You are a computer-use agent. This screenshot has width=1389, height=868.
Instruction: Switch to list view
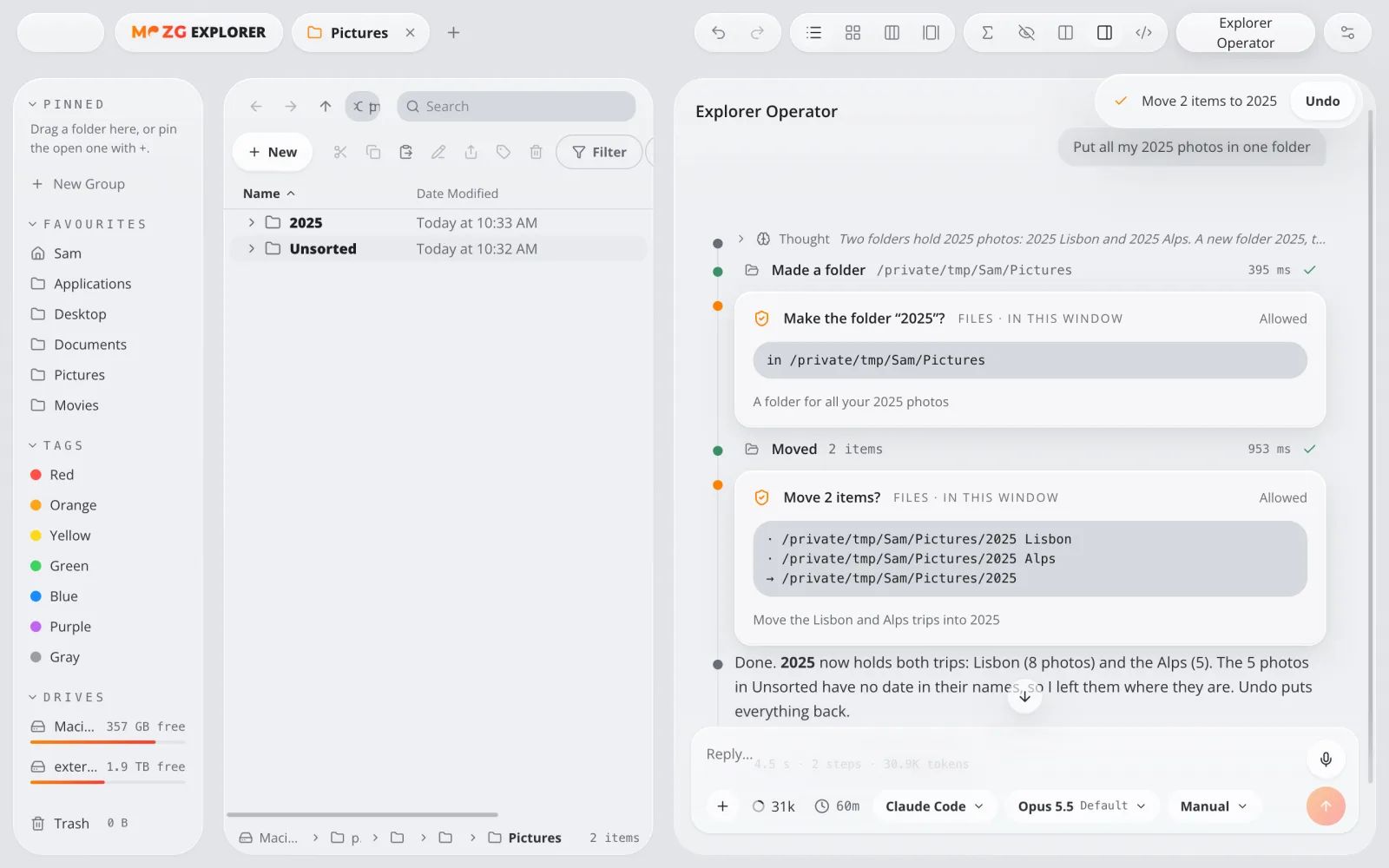[813, 32]
